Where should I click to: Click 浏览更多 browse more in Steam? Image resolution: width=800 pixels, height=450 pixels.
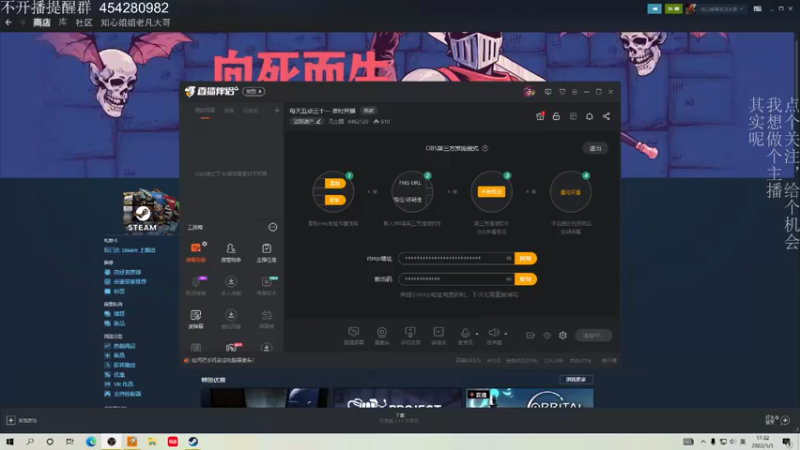coord(576,380)
